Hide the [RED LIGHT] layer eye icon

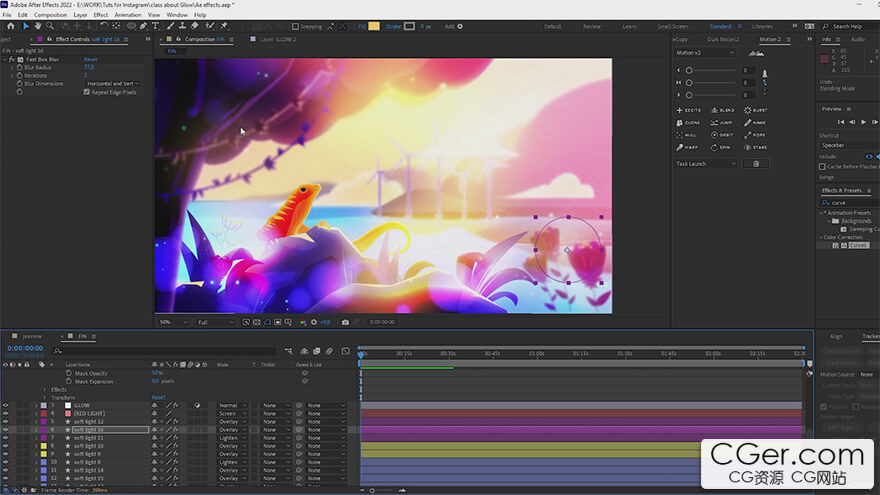point(6,414)
